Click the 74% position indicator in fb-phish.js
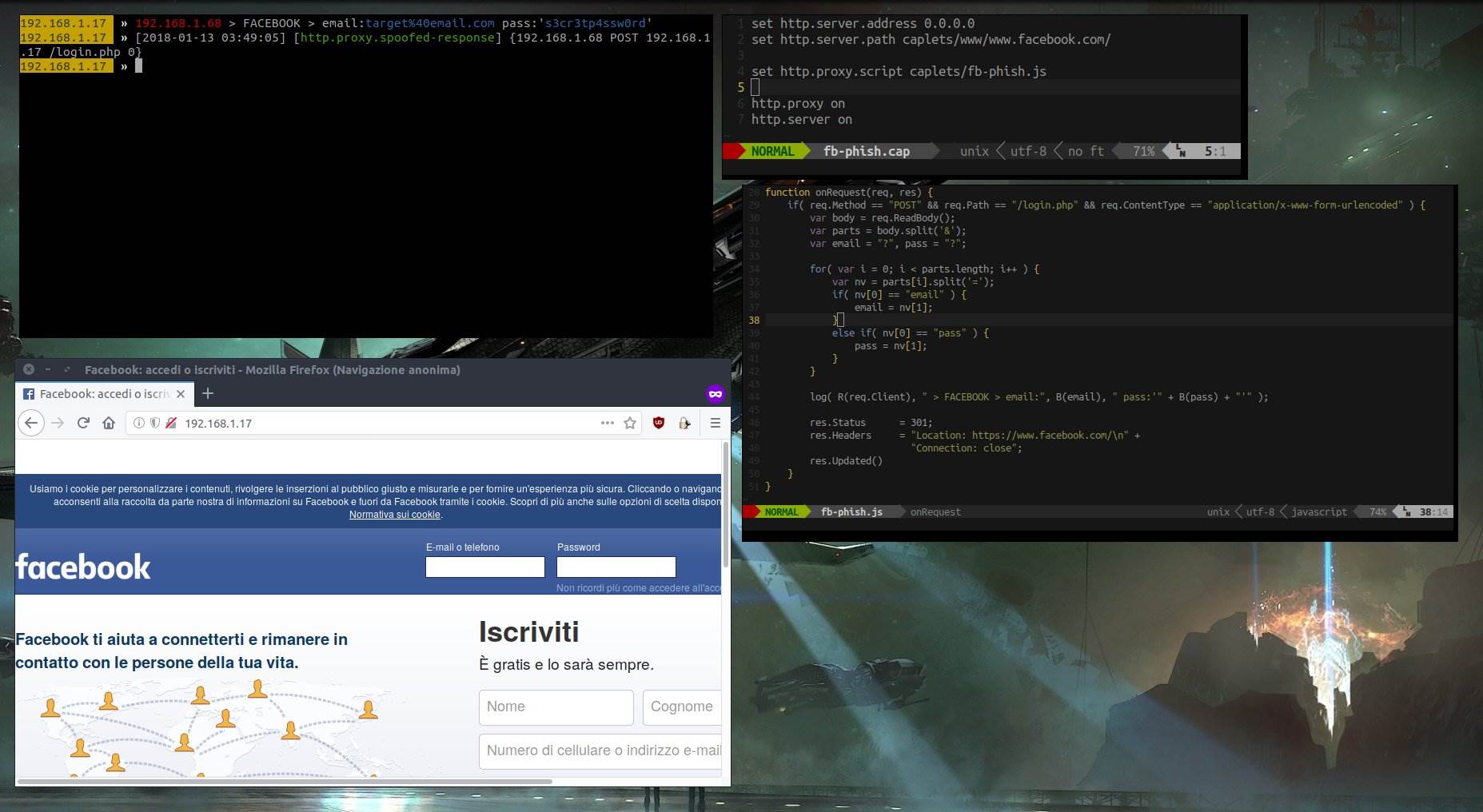Image resolution: width=1483 pixels, height=812 pixels. coord(1377,511)
